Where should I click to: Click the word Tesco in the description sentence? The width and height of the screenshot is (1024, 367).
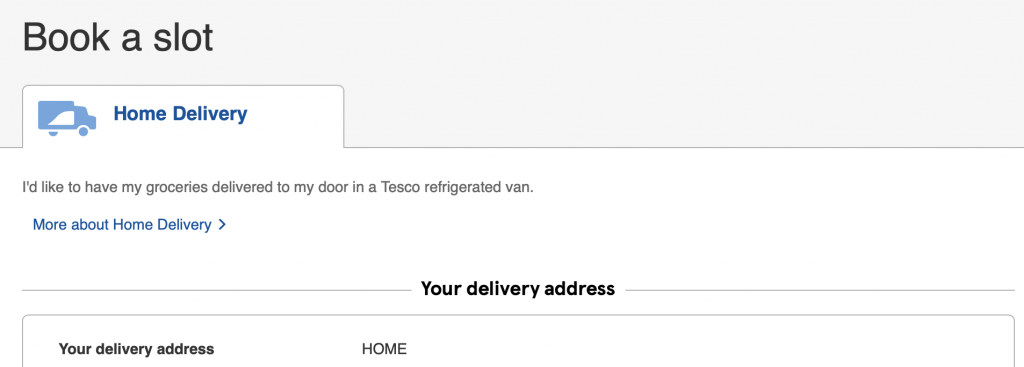(x=400, y=187)
